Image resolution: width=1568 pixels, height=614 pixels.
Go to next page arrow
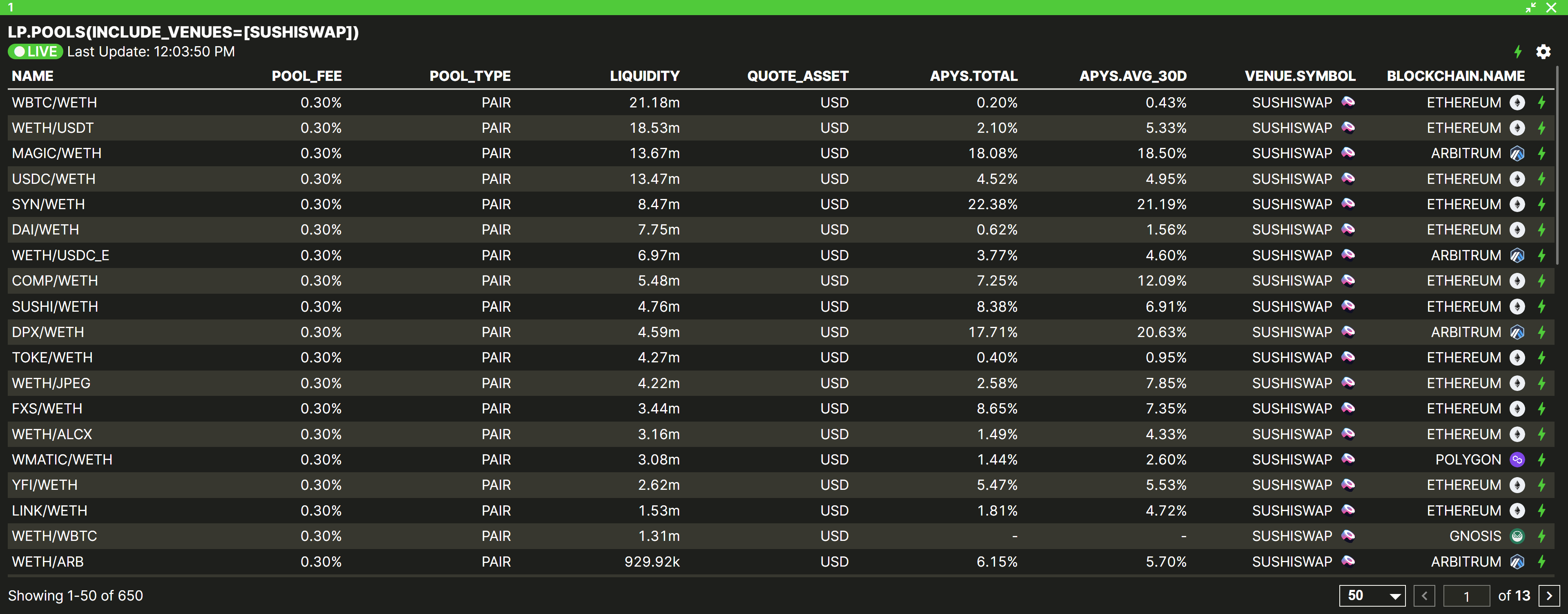click(x=1548, y=596)
